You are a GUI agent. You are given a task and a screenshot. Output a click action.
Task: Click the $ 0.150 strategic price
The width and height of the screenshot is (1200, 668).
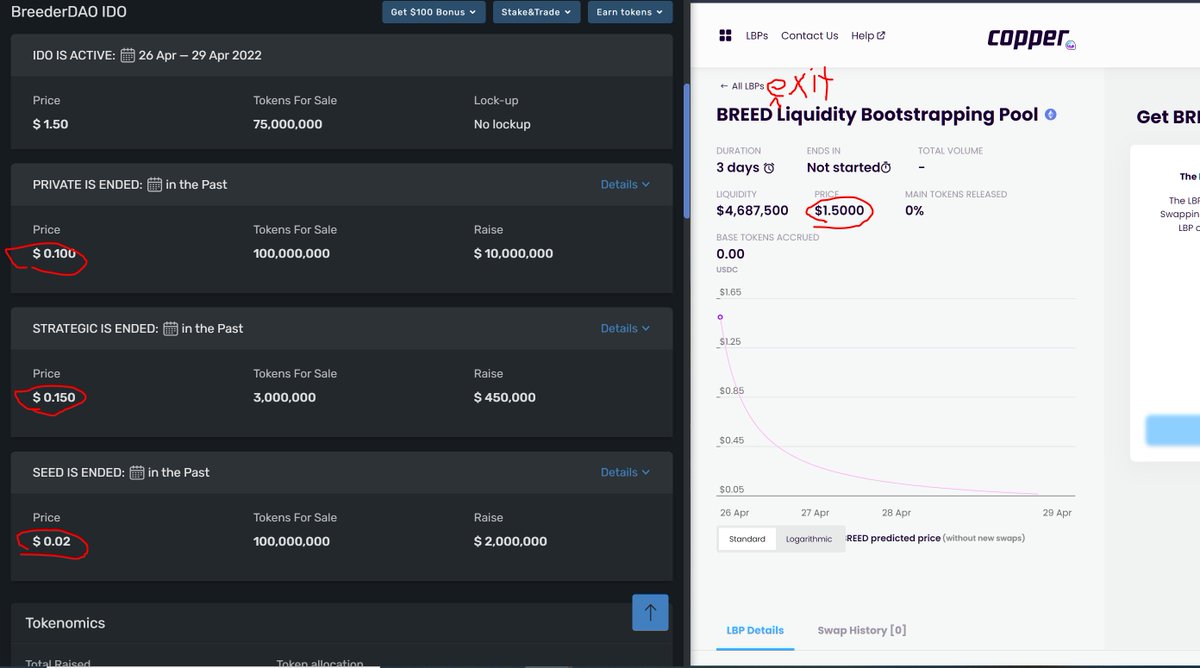click(x=54, y=398)
